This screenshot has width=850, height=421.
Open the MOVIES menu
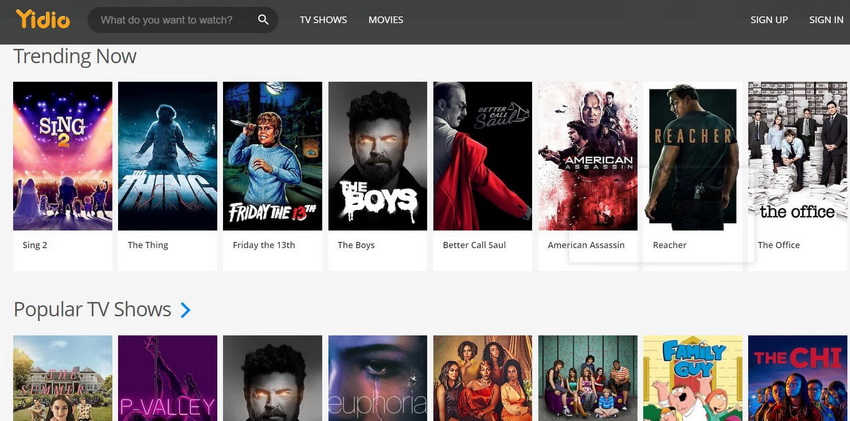(385, 20)
